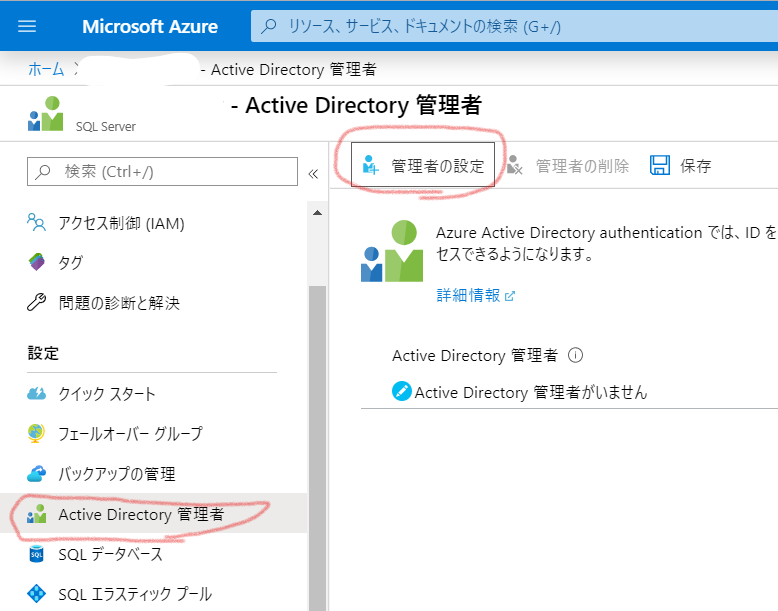Click the SQL Server header icon
Image resolution: width=778 pixels, height=611 pixels.
[46, 114]
